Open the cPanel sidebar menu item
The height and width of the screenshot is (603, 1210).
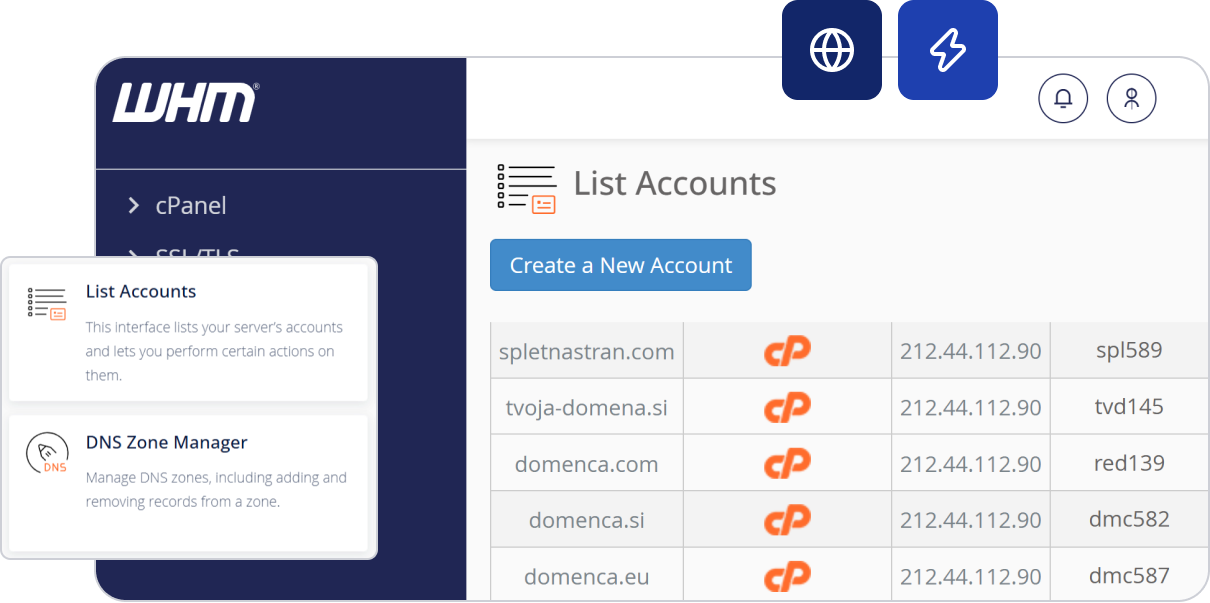(x=191, y=205)
